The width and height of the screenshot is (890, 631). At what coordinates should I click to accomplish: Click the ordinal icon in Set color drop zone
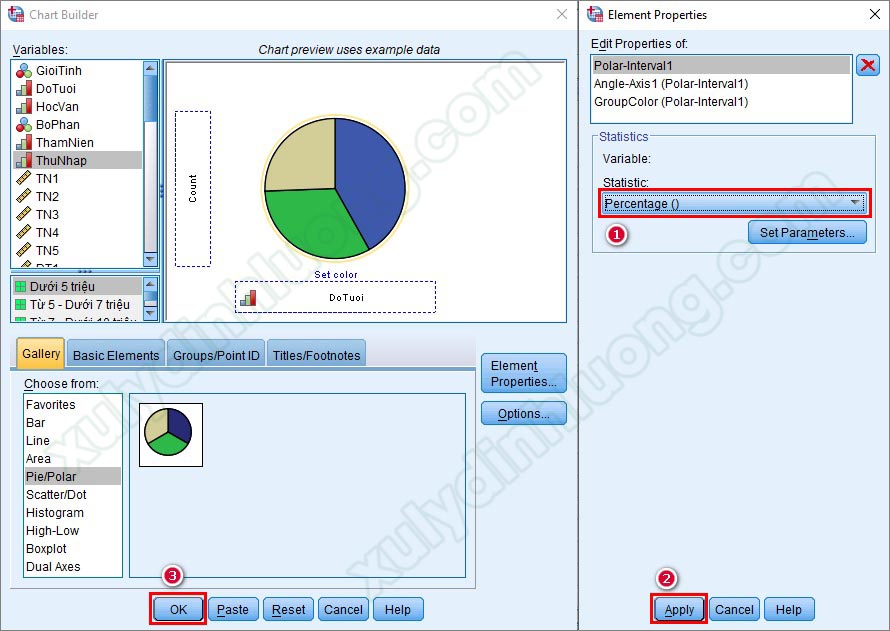(248, 297)
